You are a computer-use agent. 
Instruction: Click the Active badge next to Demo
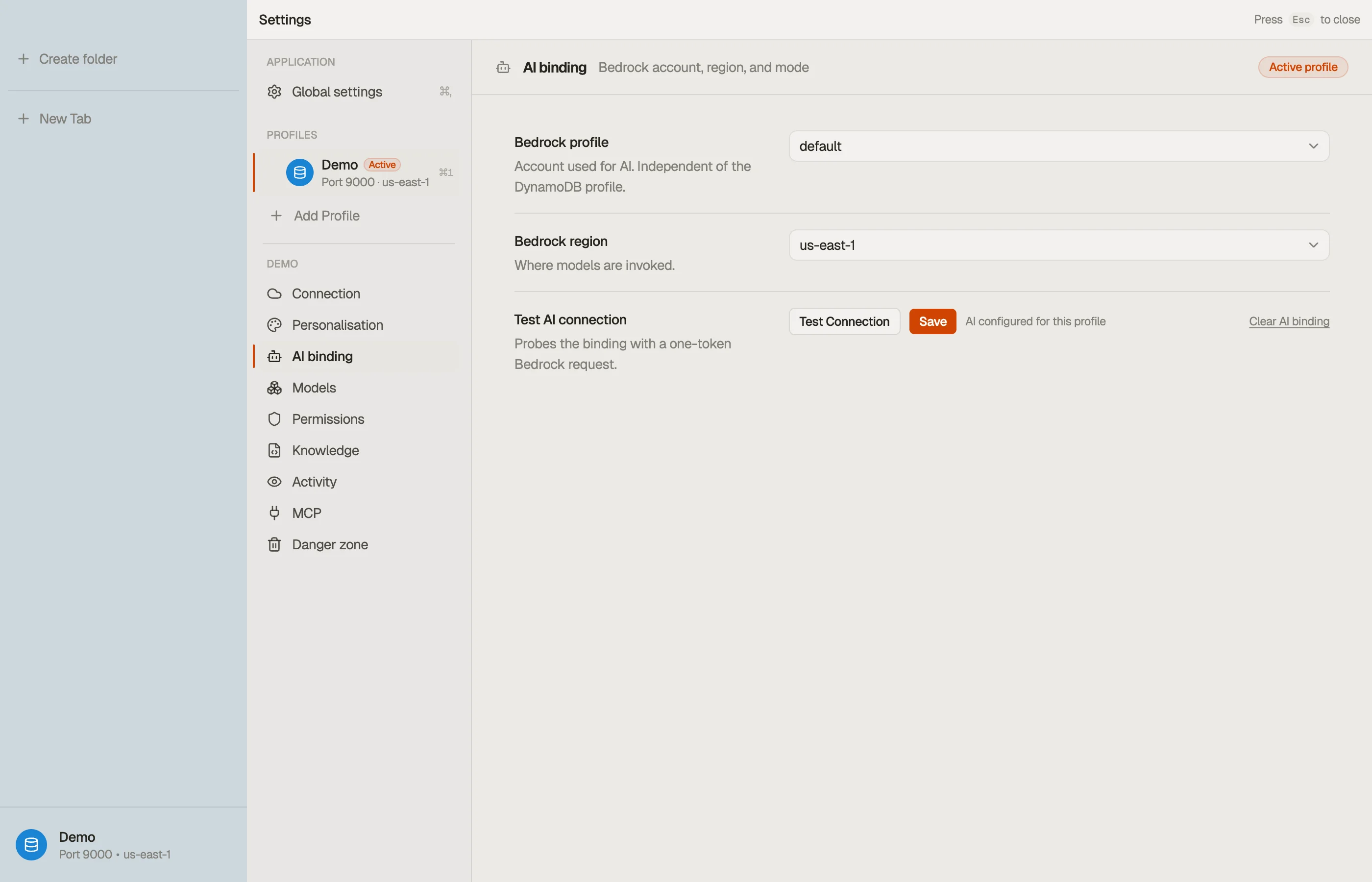point(382,165)
